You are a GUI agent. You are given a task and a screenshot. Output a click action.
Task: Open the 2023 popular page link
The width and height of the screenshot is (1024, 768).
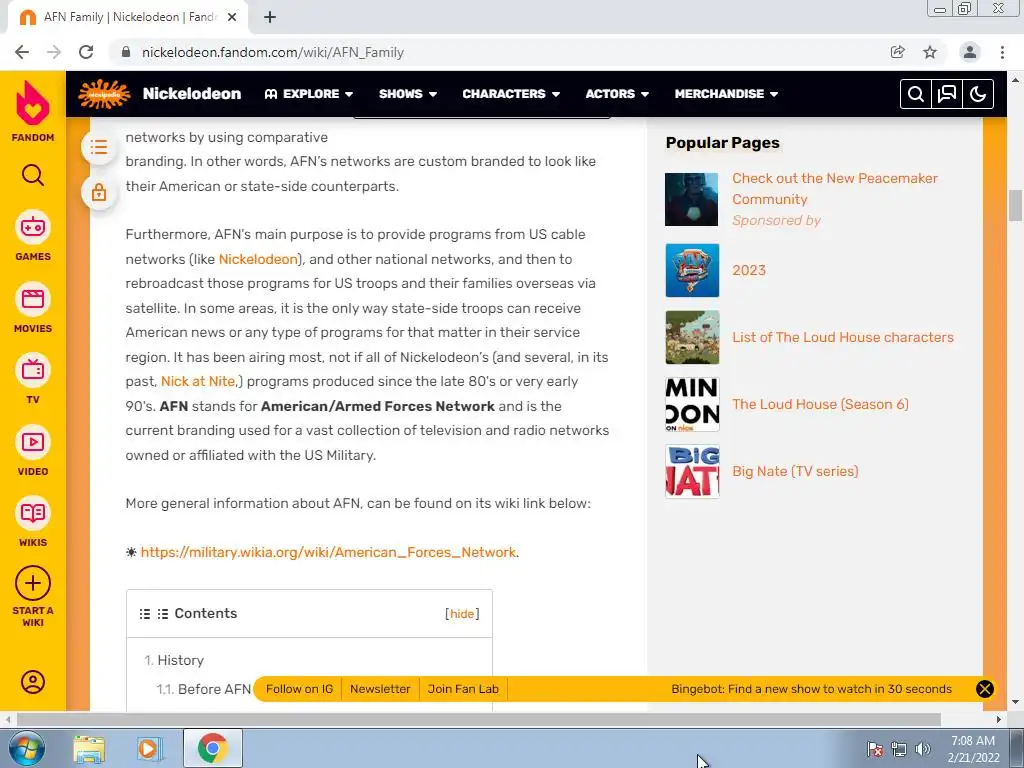click(748, 270)
